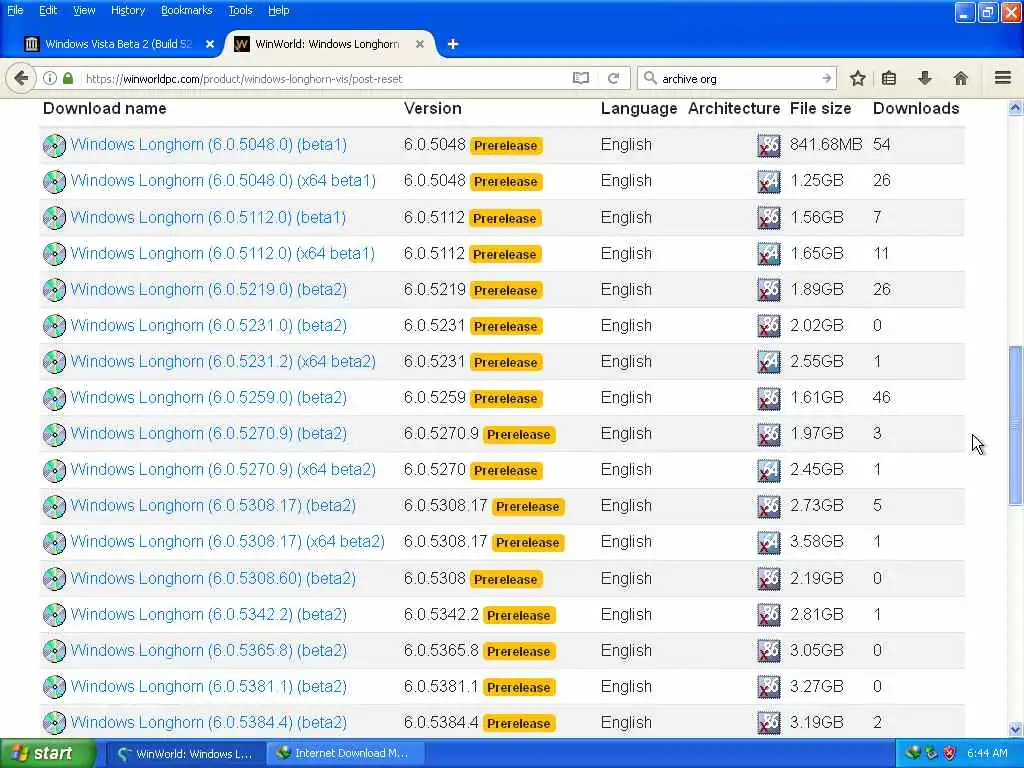The image size is (1024, 768).
Task: Open the Firefox hamburger menu
Action: [x=1003, y=78]
